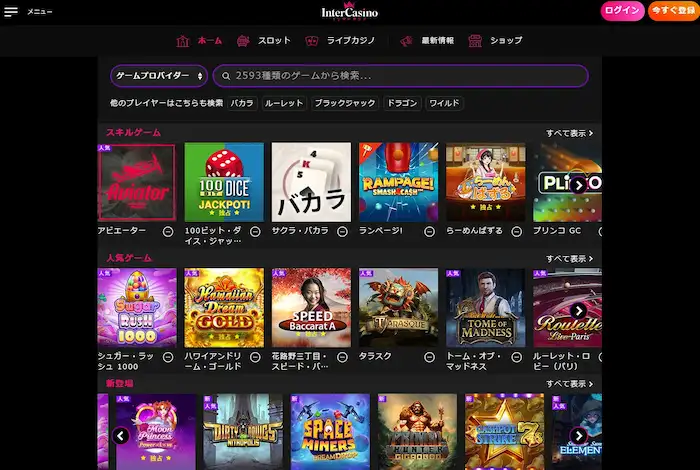
Task: Open the アビエーター info circle icon
Action: [x=168, y=231]
